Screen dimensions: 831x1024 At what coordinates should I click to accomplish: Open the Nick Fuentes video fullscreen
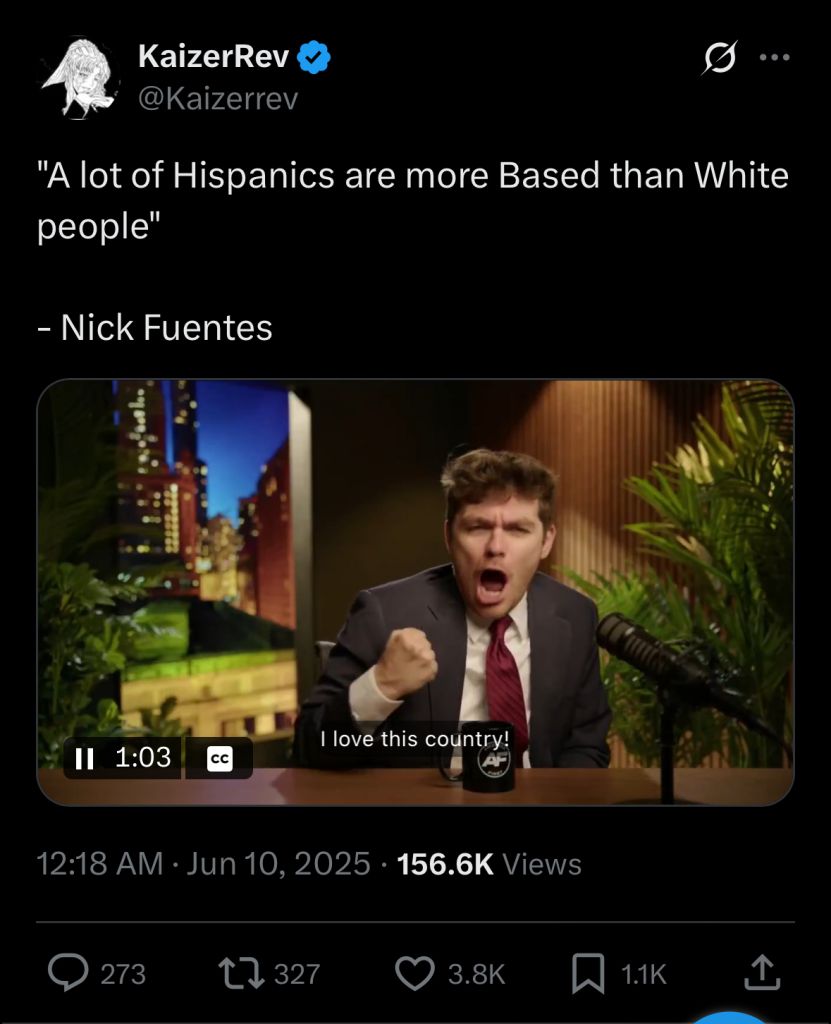click(416, 592)
